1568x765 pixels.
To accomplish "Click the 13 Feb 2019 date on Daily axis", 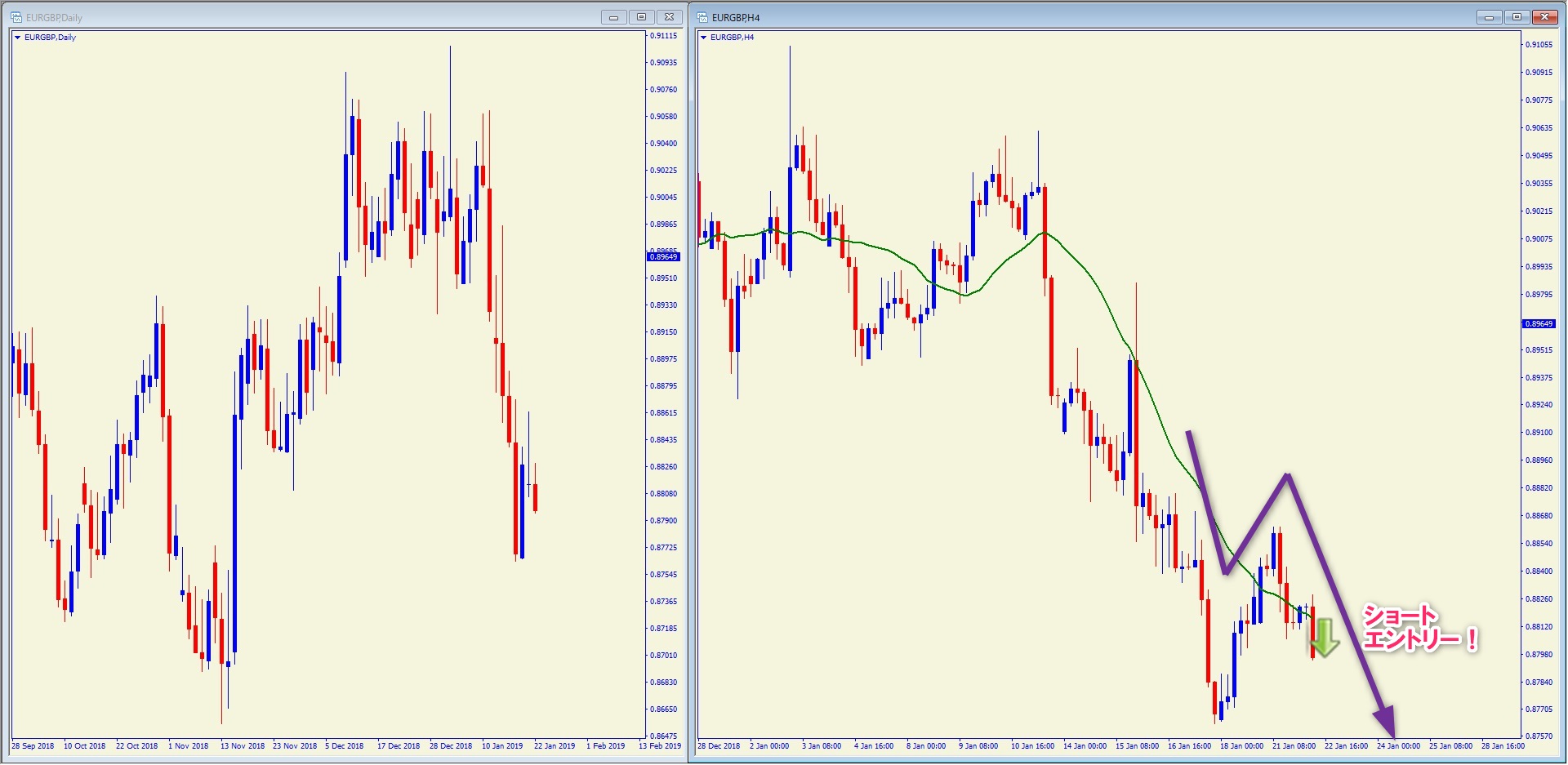I will [660, 746].
